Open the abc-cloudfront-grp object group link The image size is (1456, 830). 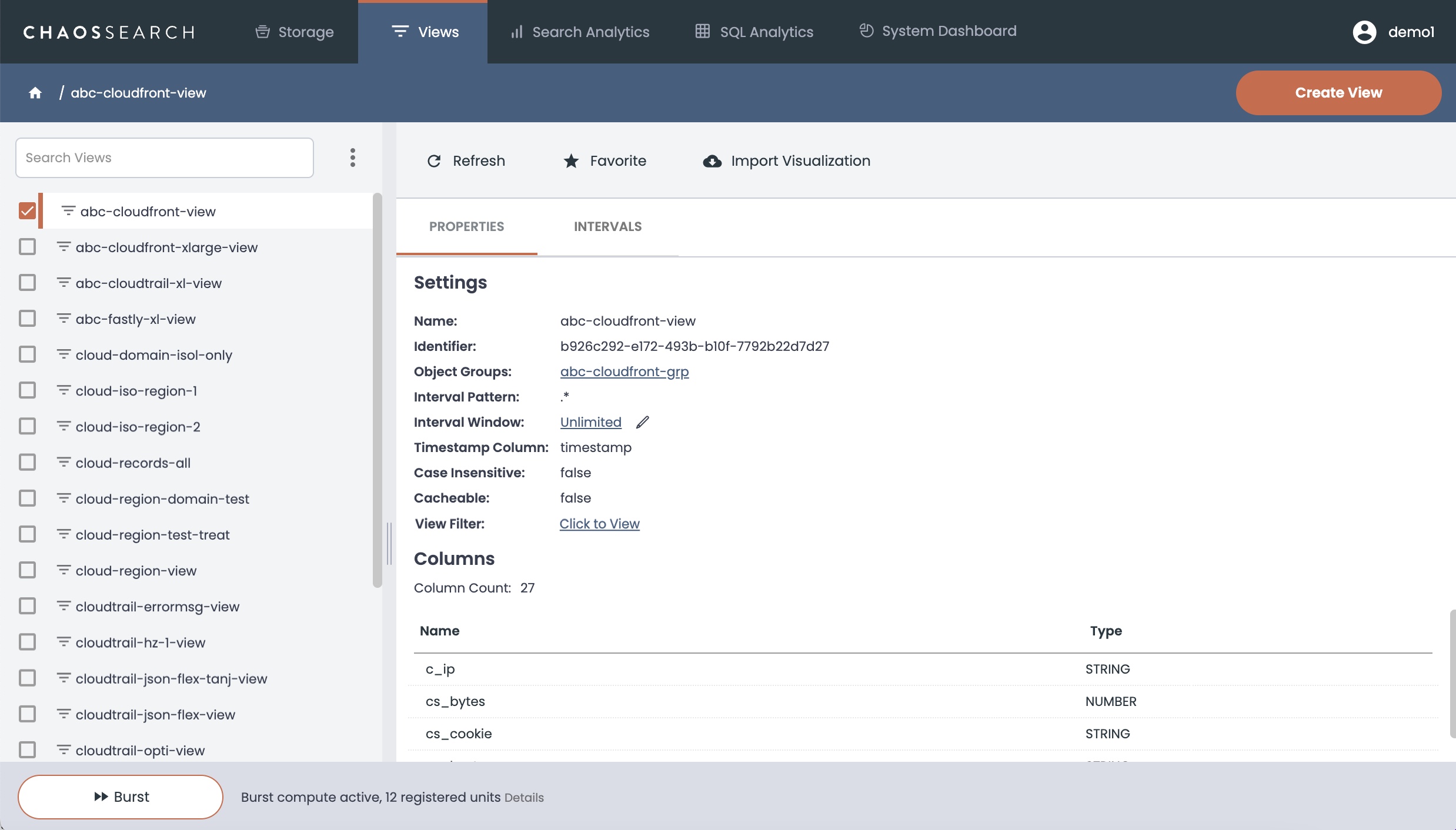click(x=625, y=372)
